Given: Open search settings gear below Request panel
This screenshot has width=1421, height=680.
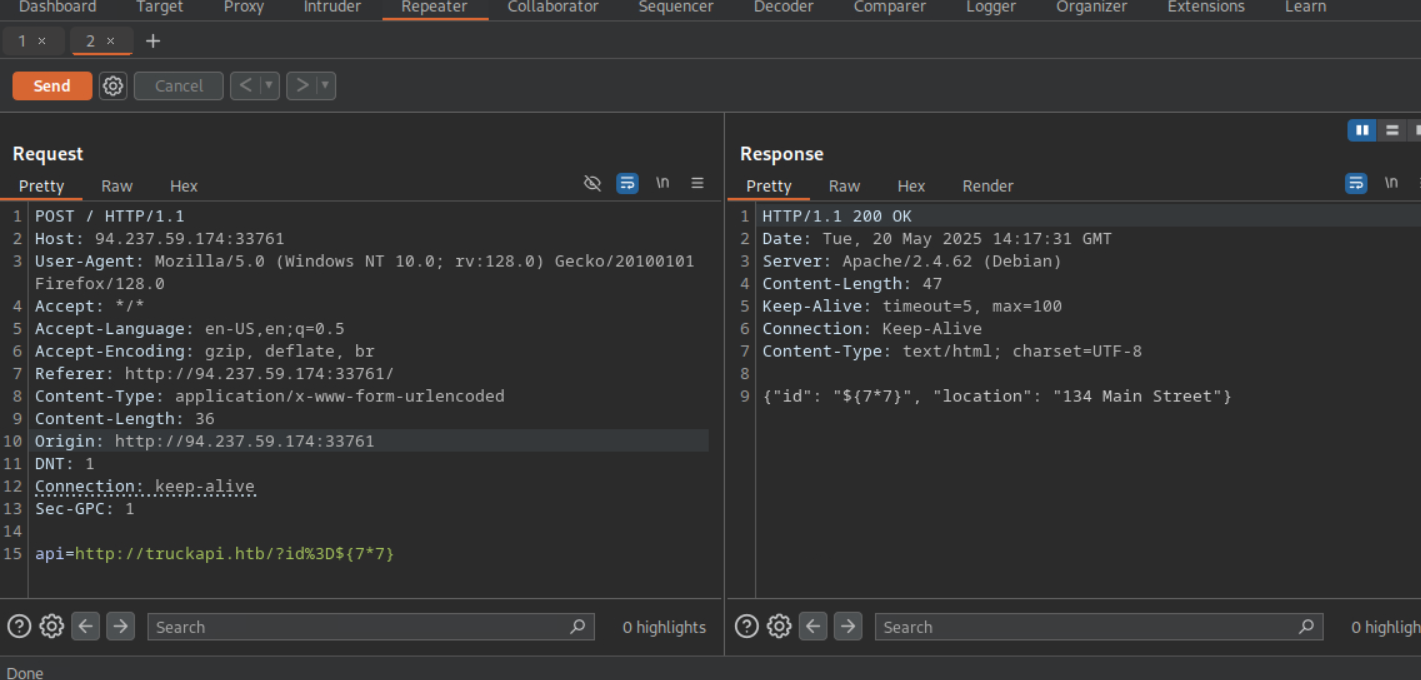Looking at the screenshot, I should (x=52, y=627).
